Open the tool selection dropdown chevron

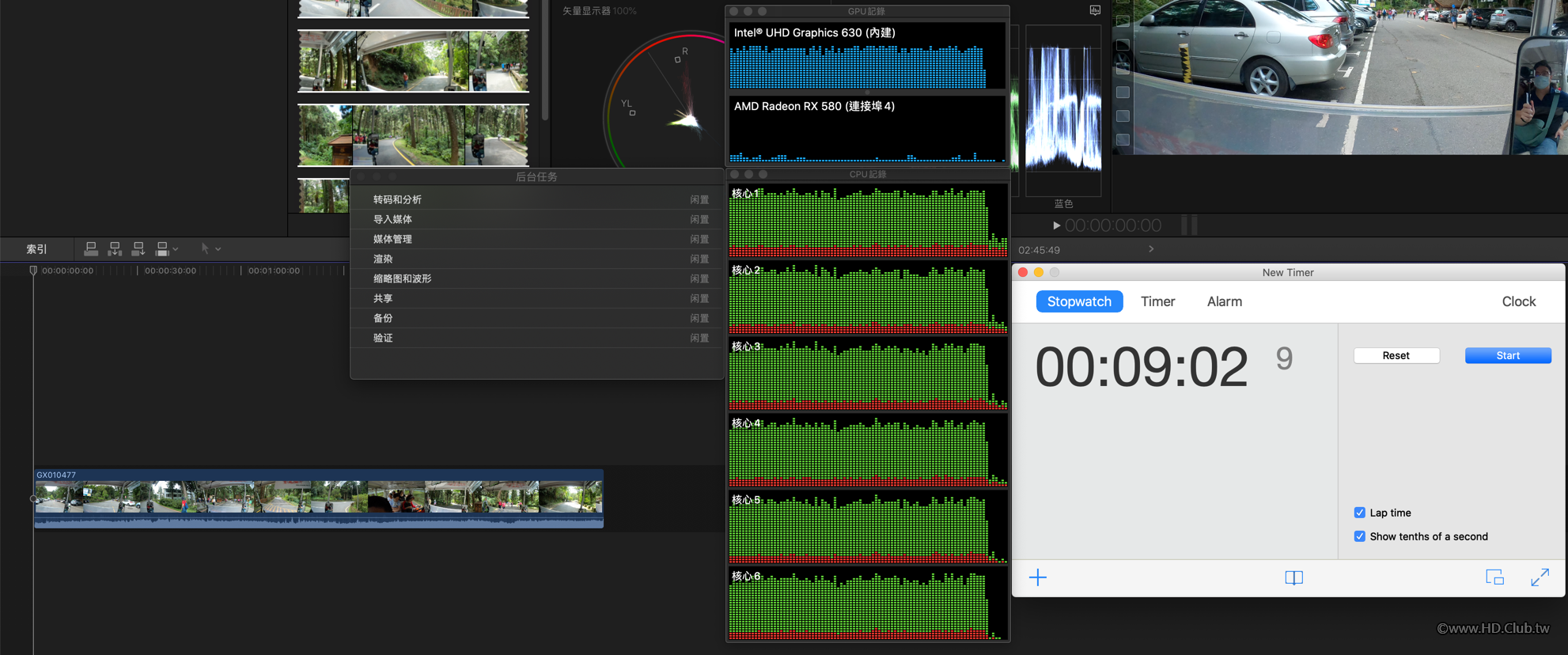(x=218, y=249)
